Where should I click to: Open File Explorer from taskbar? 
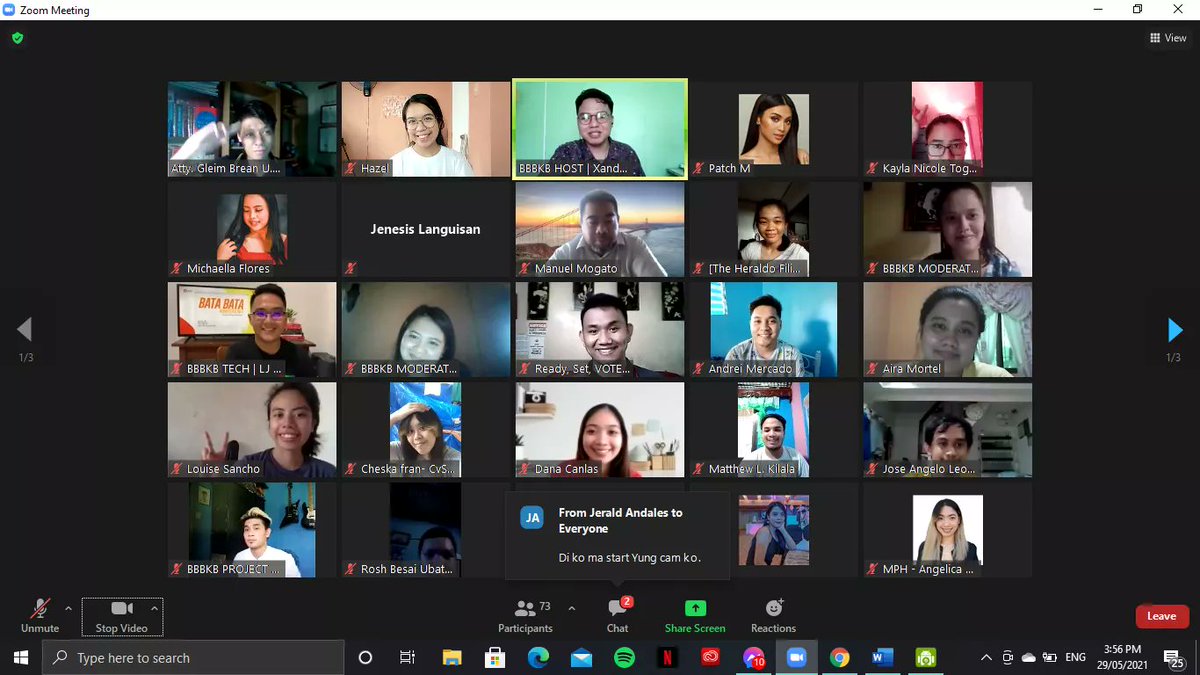pos(452,657)
